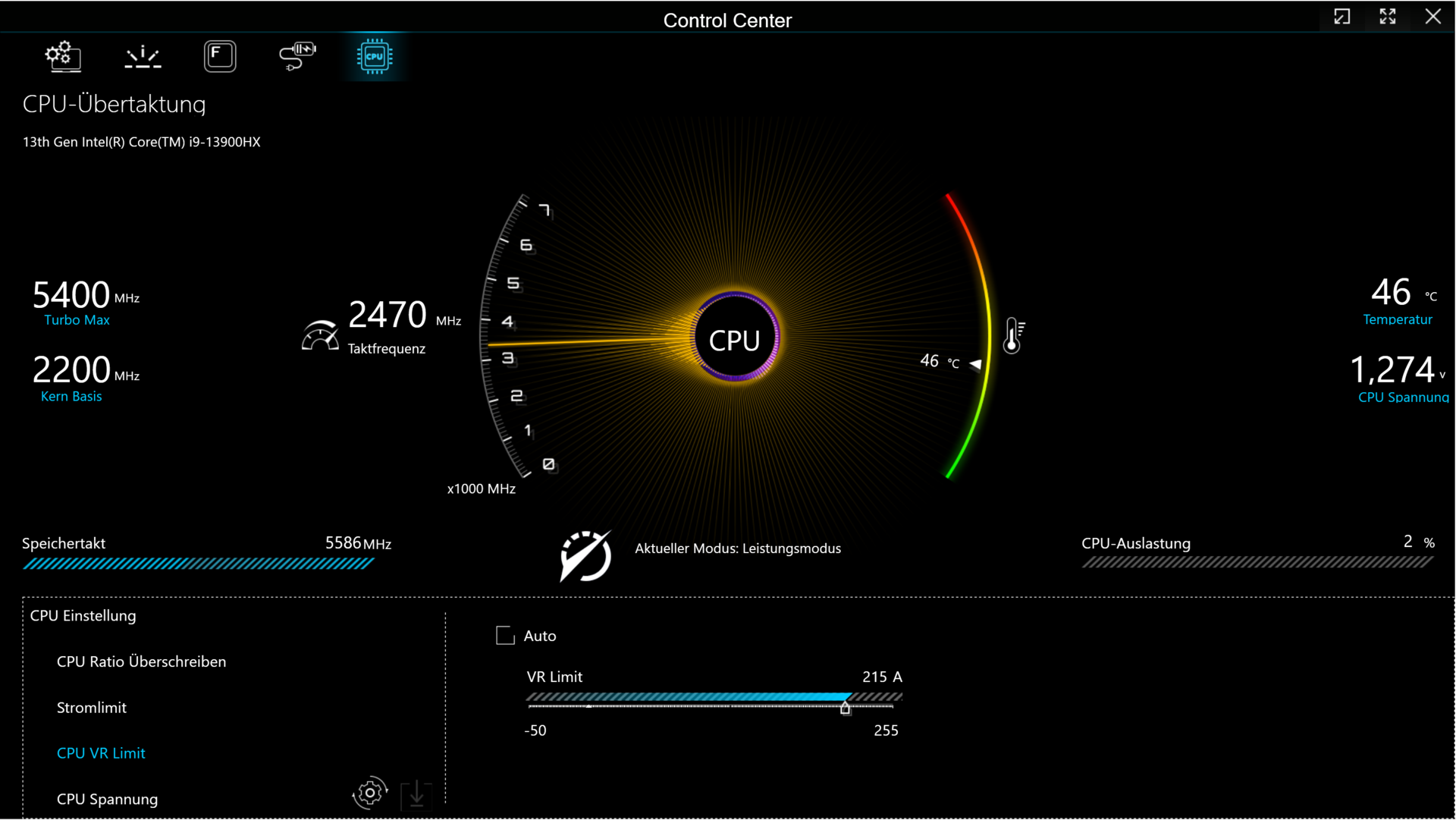This screenshot has width=1456, height=820.
Task: Open the Flexikey keyboard icon tab
Action: pyautogui.click(x=220, y=56)
